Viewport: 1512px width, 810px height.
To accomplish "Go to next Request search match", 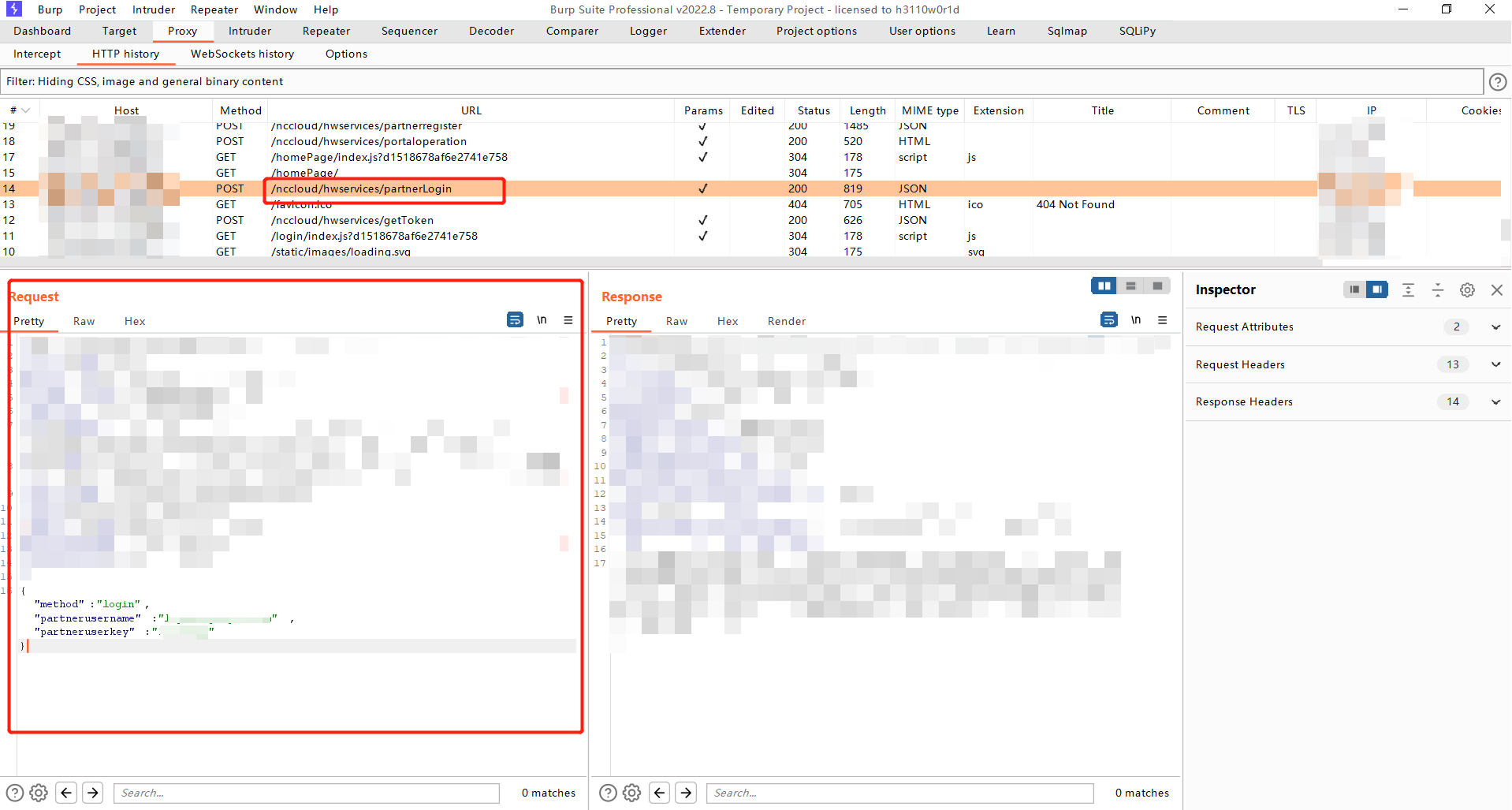I will [x=93, y=793].
